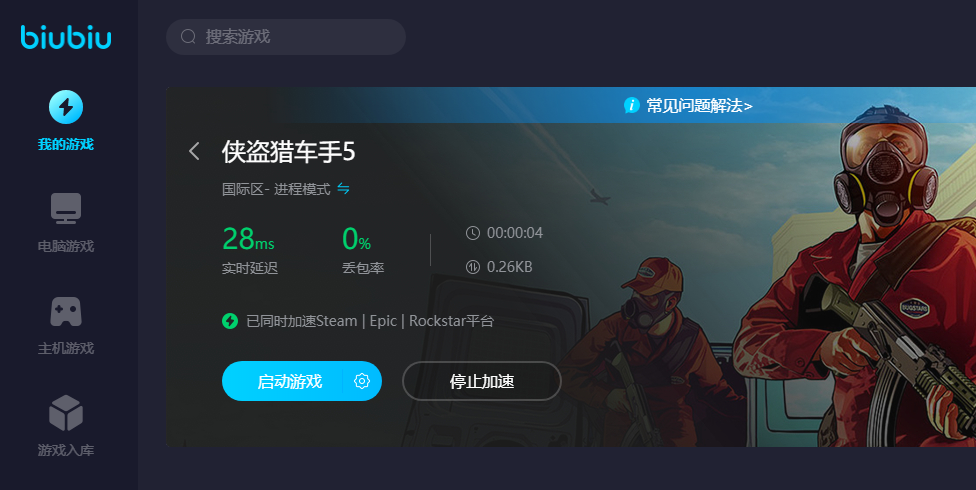
Task: Click 停止加速 to stop acceleration
Action: tap(482, 381)
